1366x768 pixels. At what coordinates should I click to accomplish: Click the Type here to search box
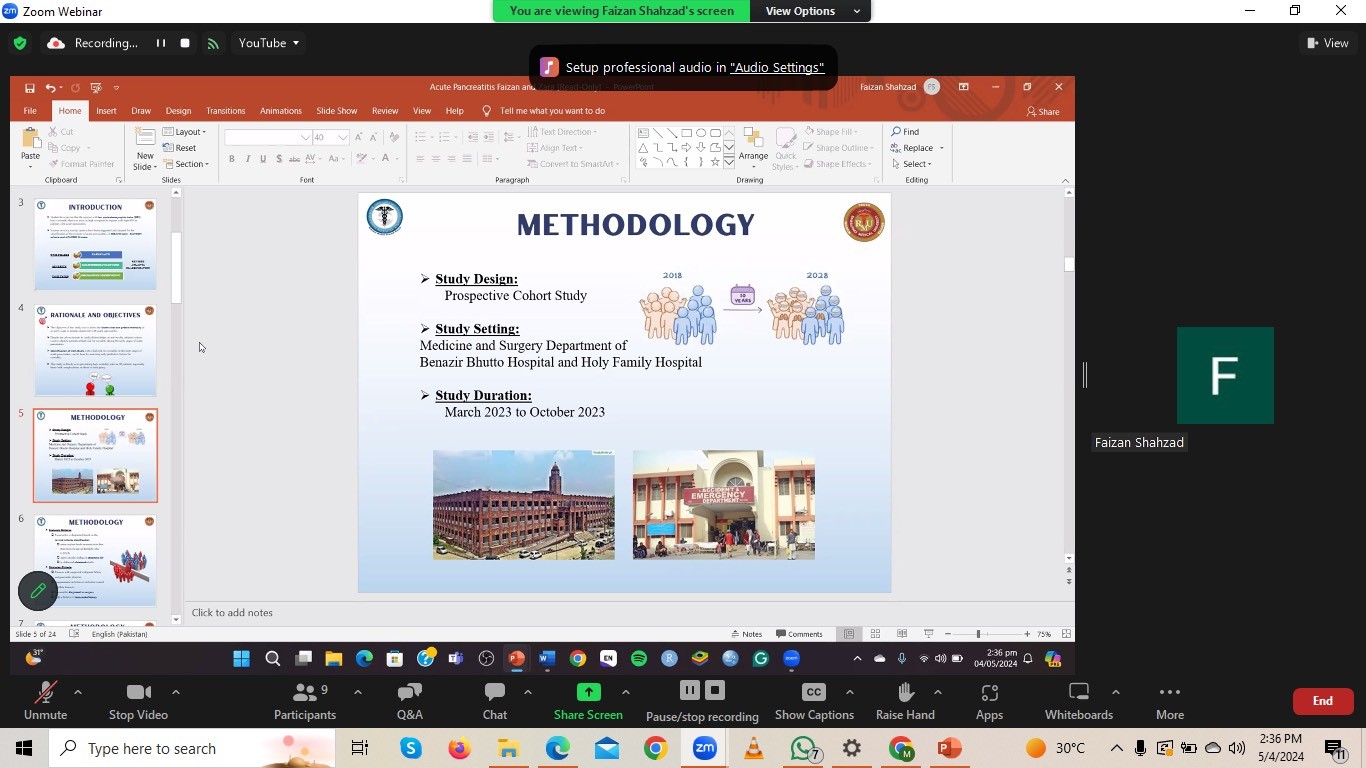click(x=191, y=748)
